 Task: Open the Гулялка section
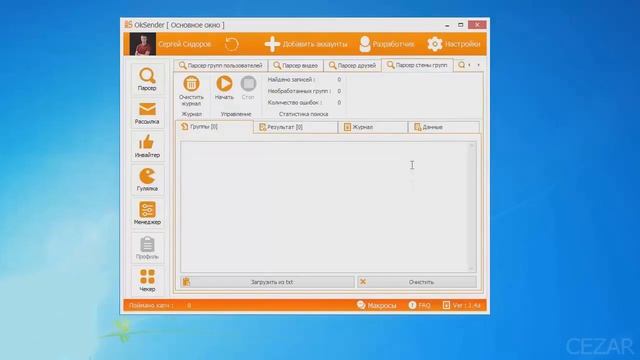pyautogui.click(x=147, y=180)
